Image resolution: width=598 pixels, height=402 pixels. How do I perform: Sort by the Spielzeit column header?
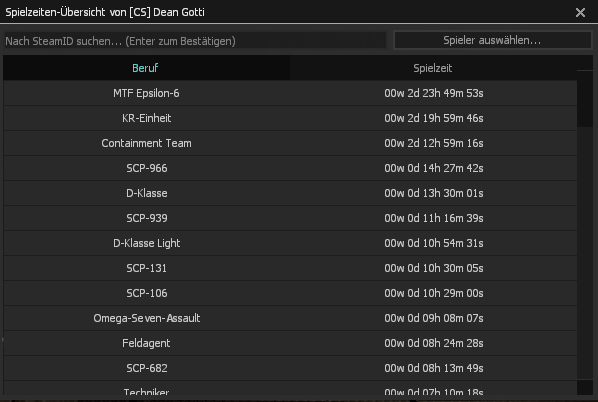[433, 68]
